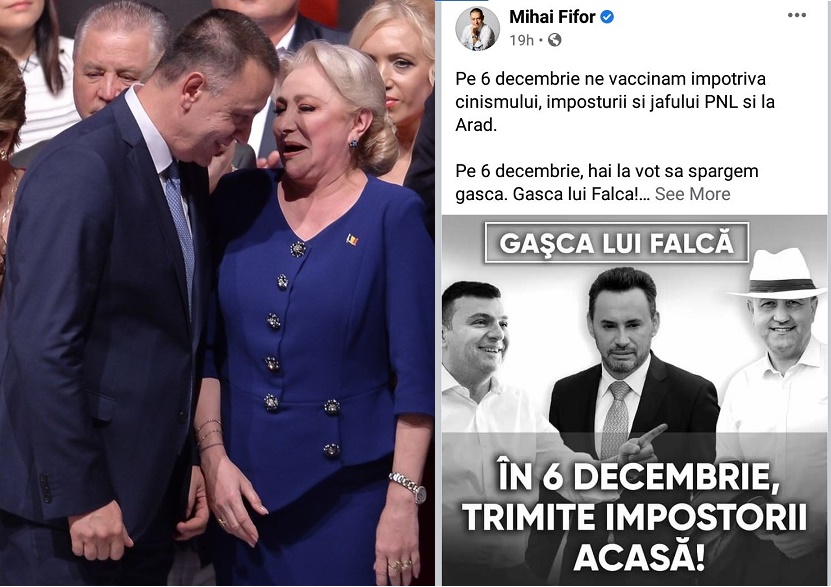Viewport: 831px width, 587px height.
Task: Click the pointing finger hand in graphic
Action: click(642, 443)
